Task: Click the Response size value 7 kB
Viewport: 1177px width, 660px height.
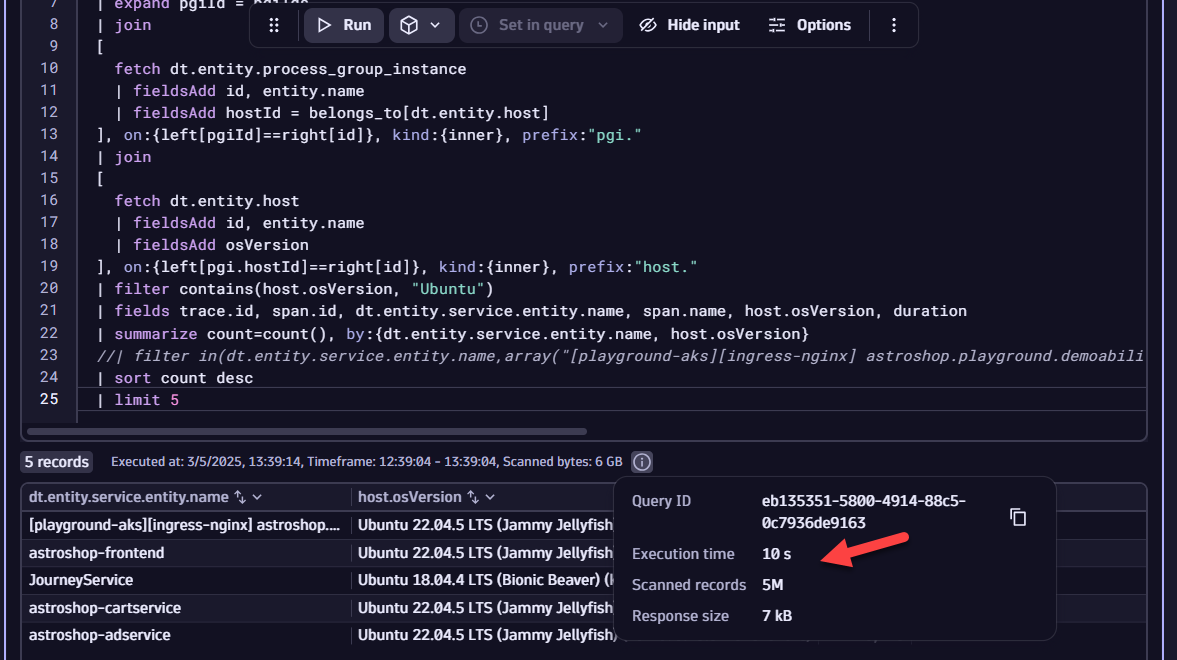Action: (777, 616)
